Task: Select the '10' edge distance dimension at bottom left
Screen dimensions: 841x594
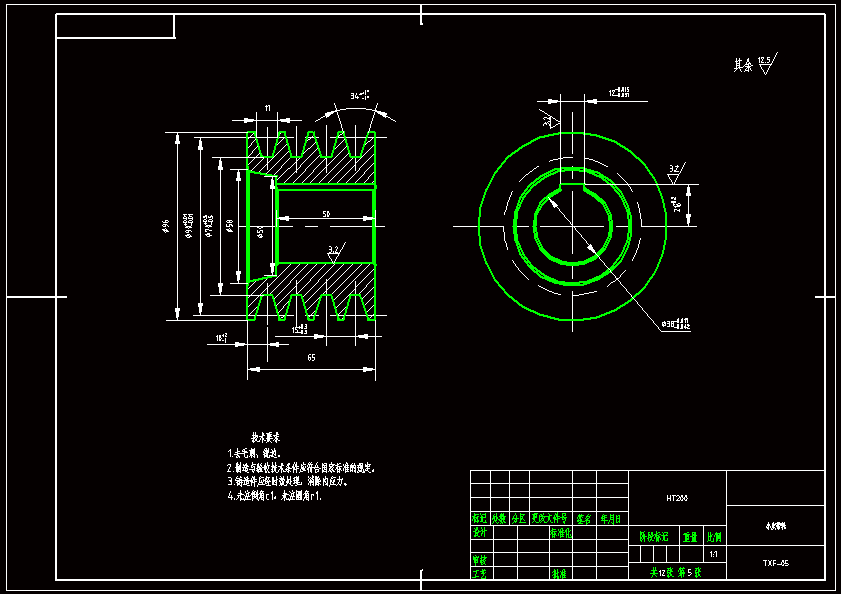Action: (x=222, y=338)
